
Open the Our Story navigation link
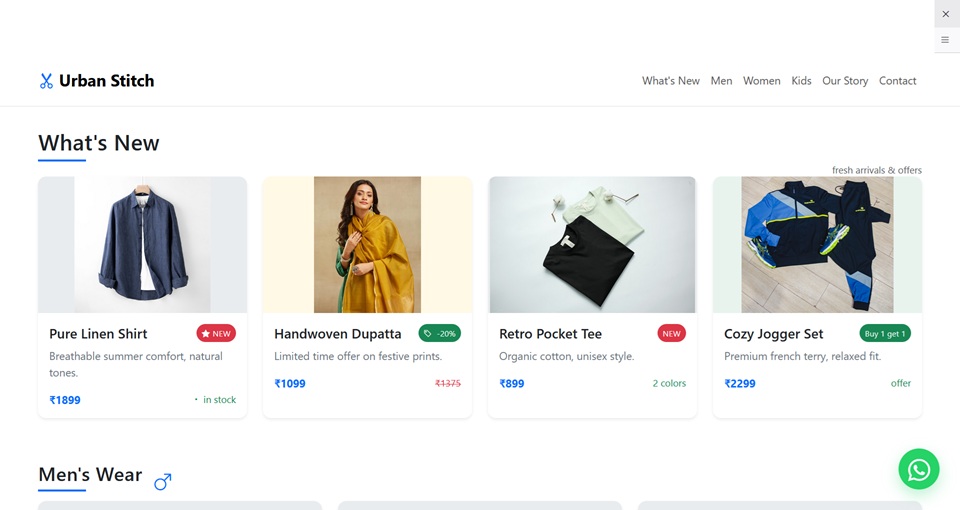point(845,81)
